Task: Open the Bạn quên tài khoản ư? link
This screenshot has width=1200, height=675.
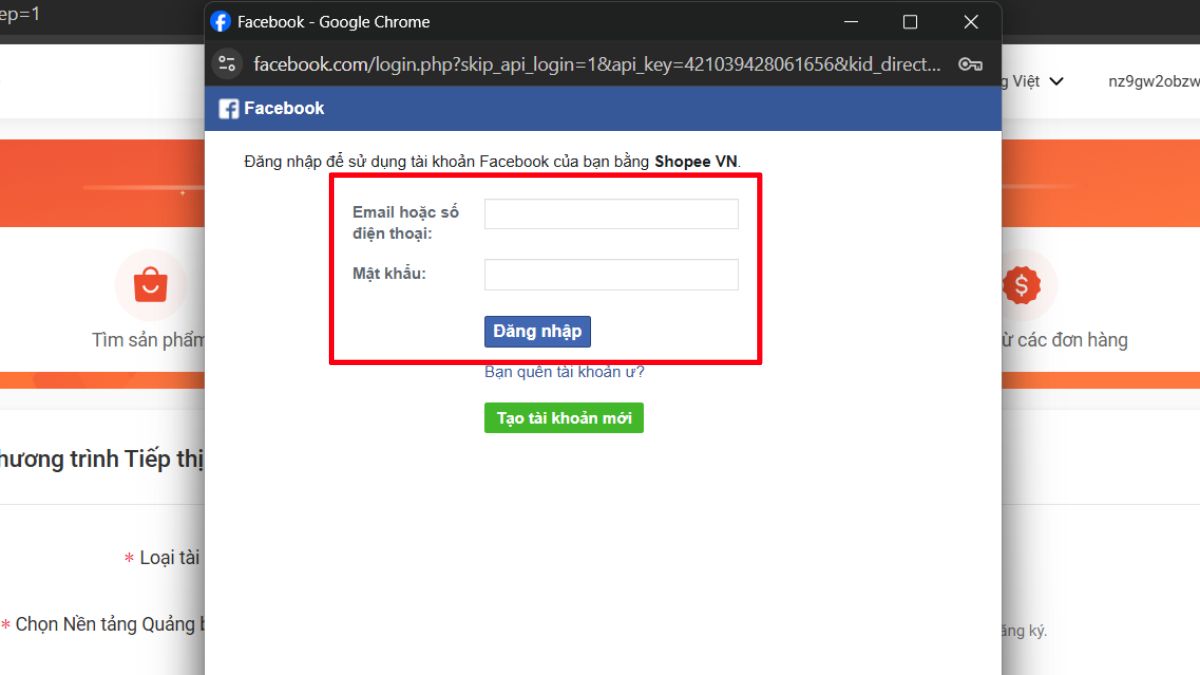Action: 564,372
